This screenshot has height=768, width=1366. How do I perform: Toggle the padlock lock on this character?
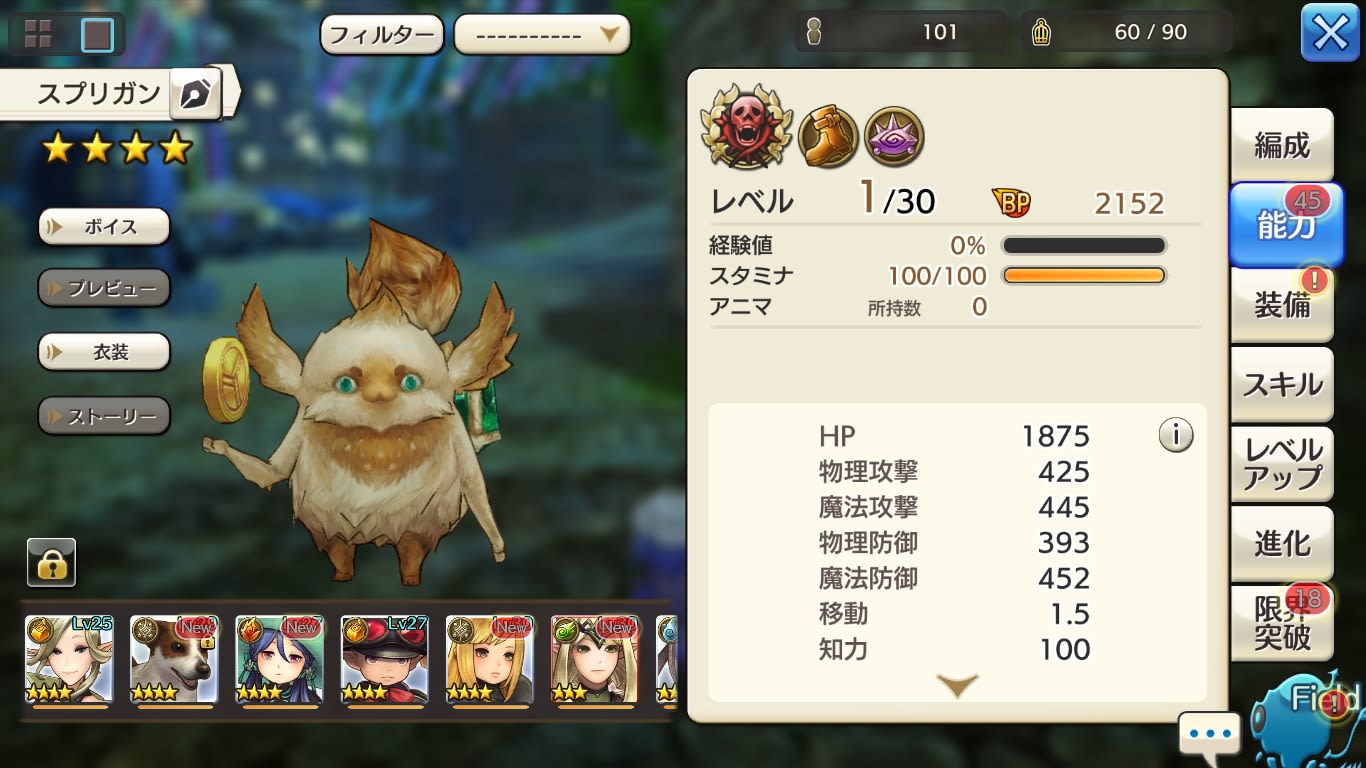click(x=51, y=563)
